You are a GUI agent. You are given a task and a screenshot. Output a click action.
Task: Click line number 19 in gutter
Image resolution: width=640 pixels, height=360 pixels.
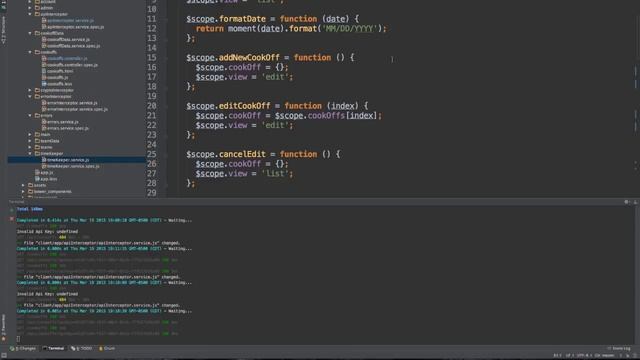click(151, 96)
